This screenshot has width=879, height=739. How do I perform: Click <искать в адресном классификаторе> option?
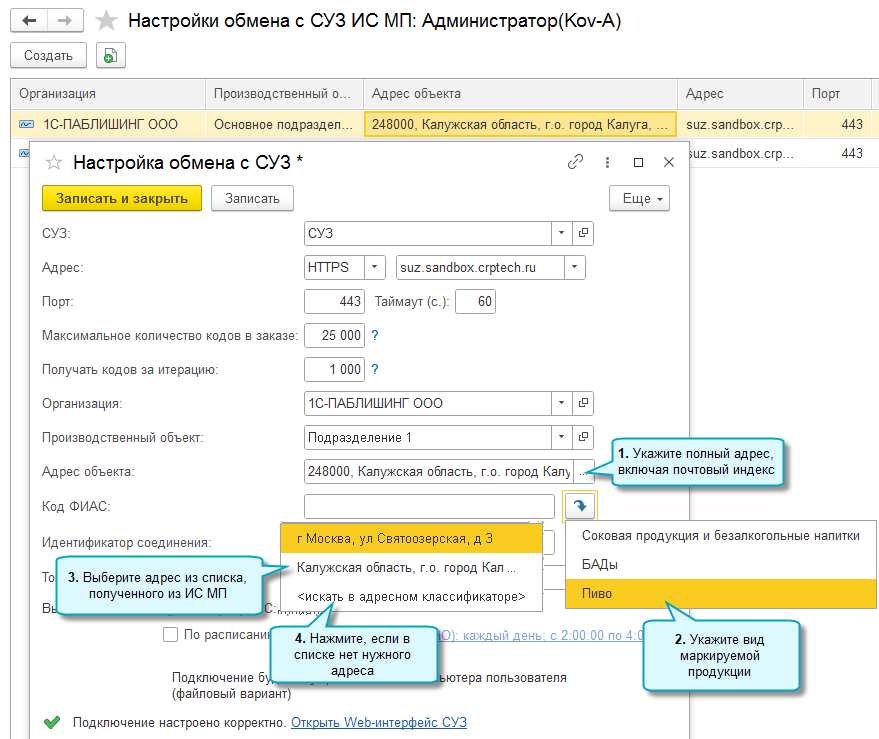pos(411,597)
